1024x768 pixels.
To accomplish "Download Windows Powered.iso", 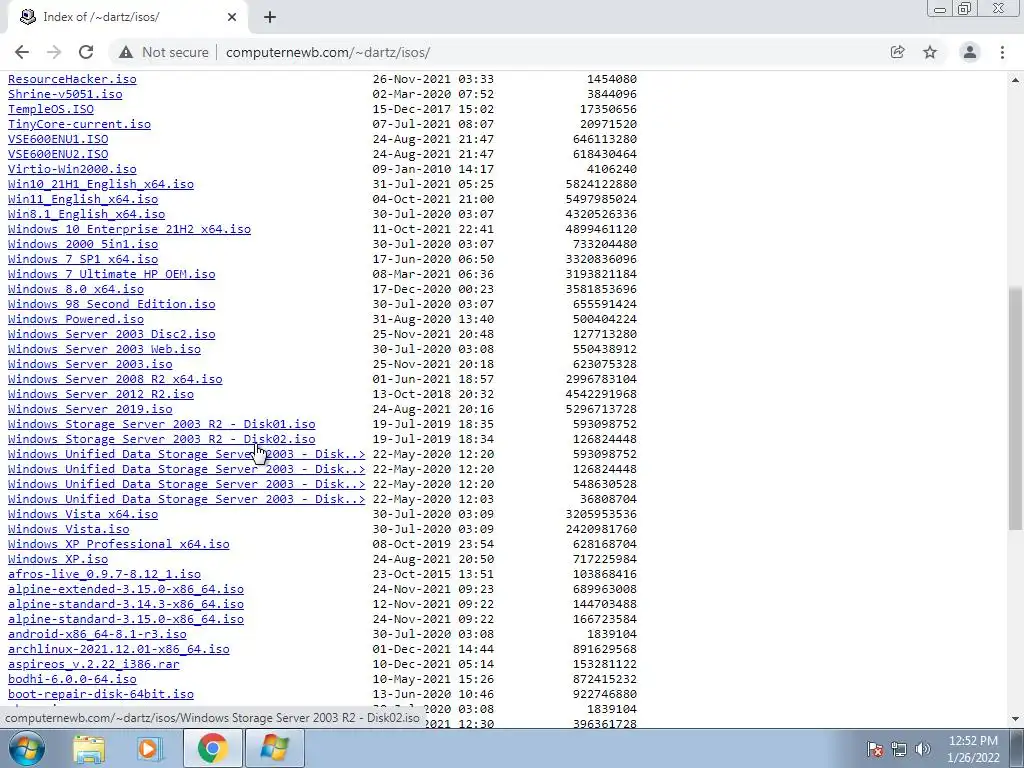I will (75, 319).
